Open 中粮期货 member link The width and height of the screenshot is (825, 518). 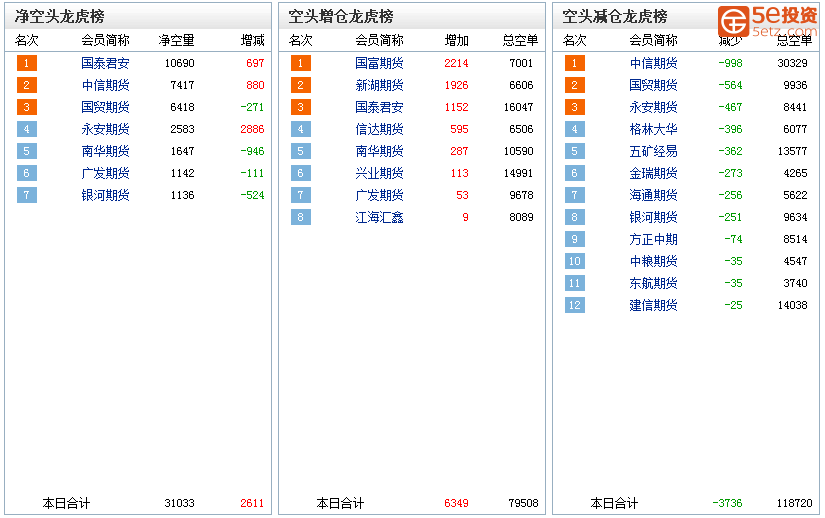(x=653, y=261)
